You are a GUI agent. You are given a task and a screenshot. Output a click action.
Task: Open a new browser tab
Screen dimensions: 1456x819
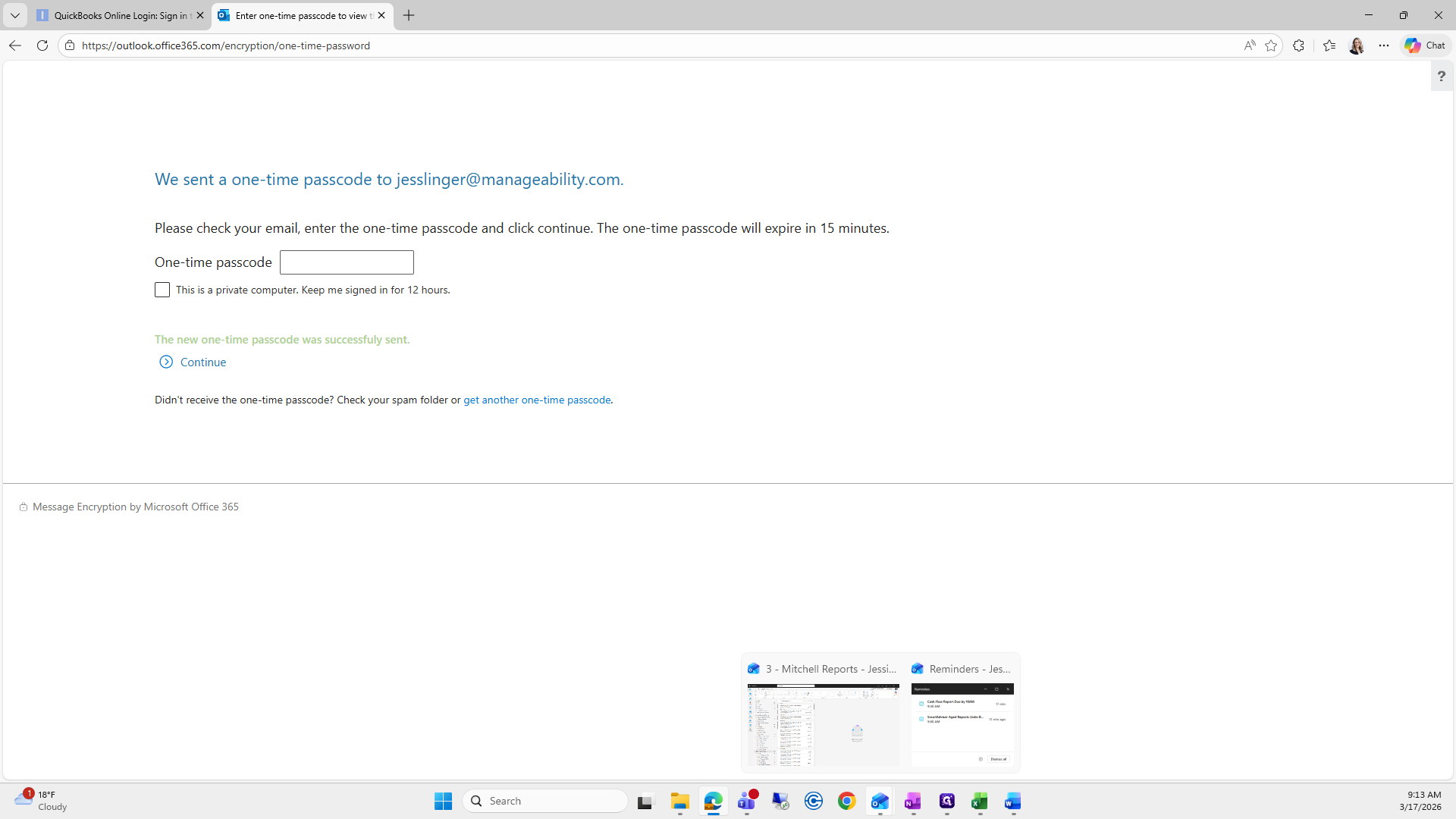click(x=409, y=15)
